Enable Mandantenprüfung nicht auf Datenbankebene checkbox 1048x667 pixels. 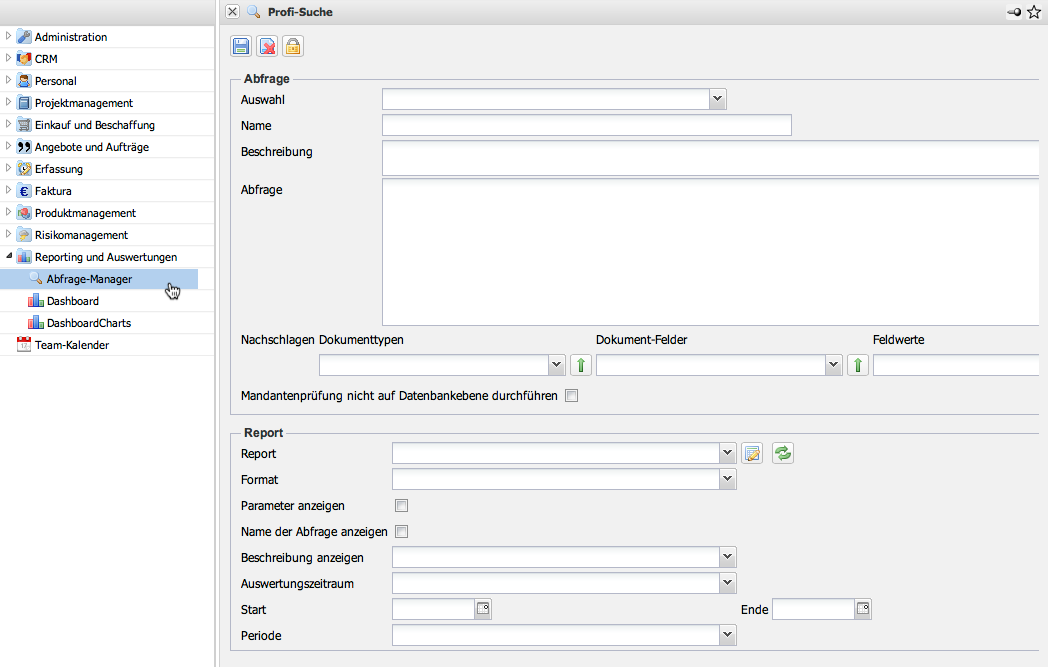572,396
